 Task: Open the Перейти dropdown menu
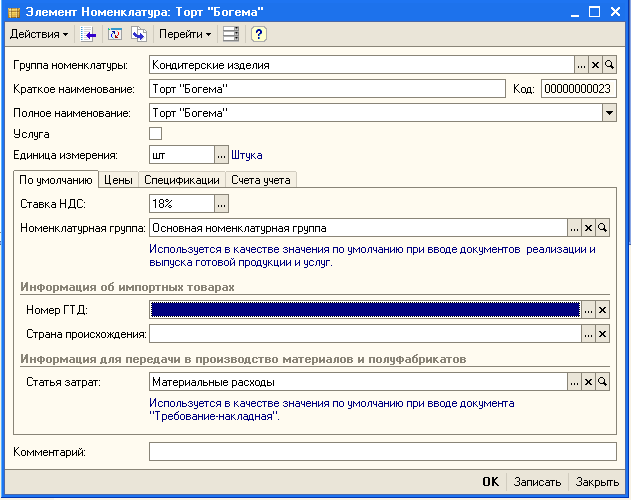click(186, 34)
